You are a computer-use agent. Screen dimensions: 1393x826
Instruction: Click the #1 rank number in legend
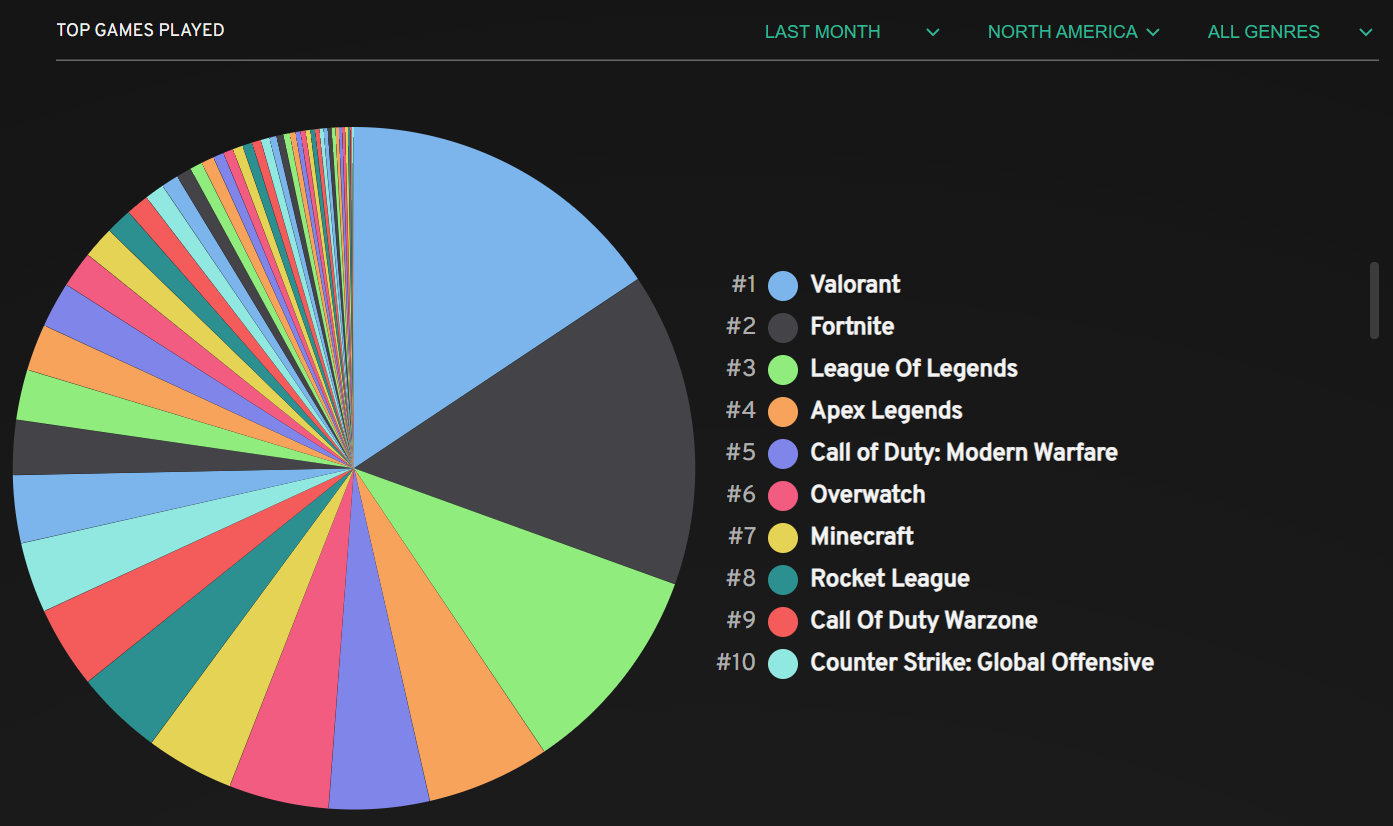click(x=744, y=284)
